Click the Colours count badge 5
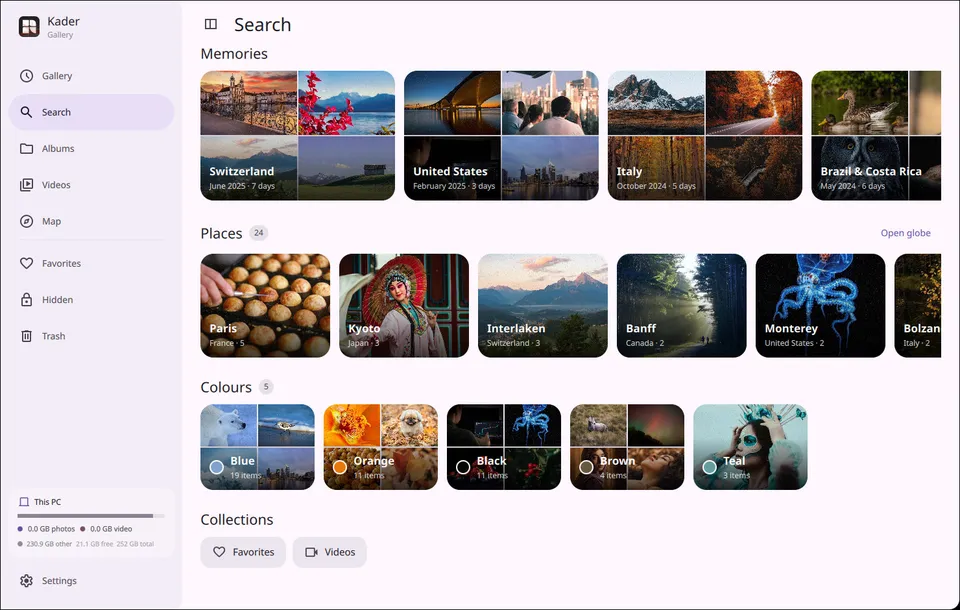 pyautogui.click(x=266, y=386)
